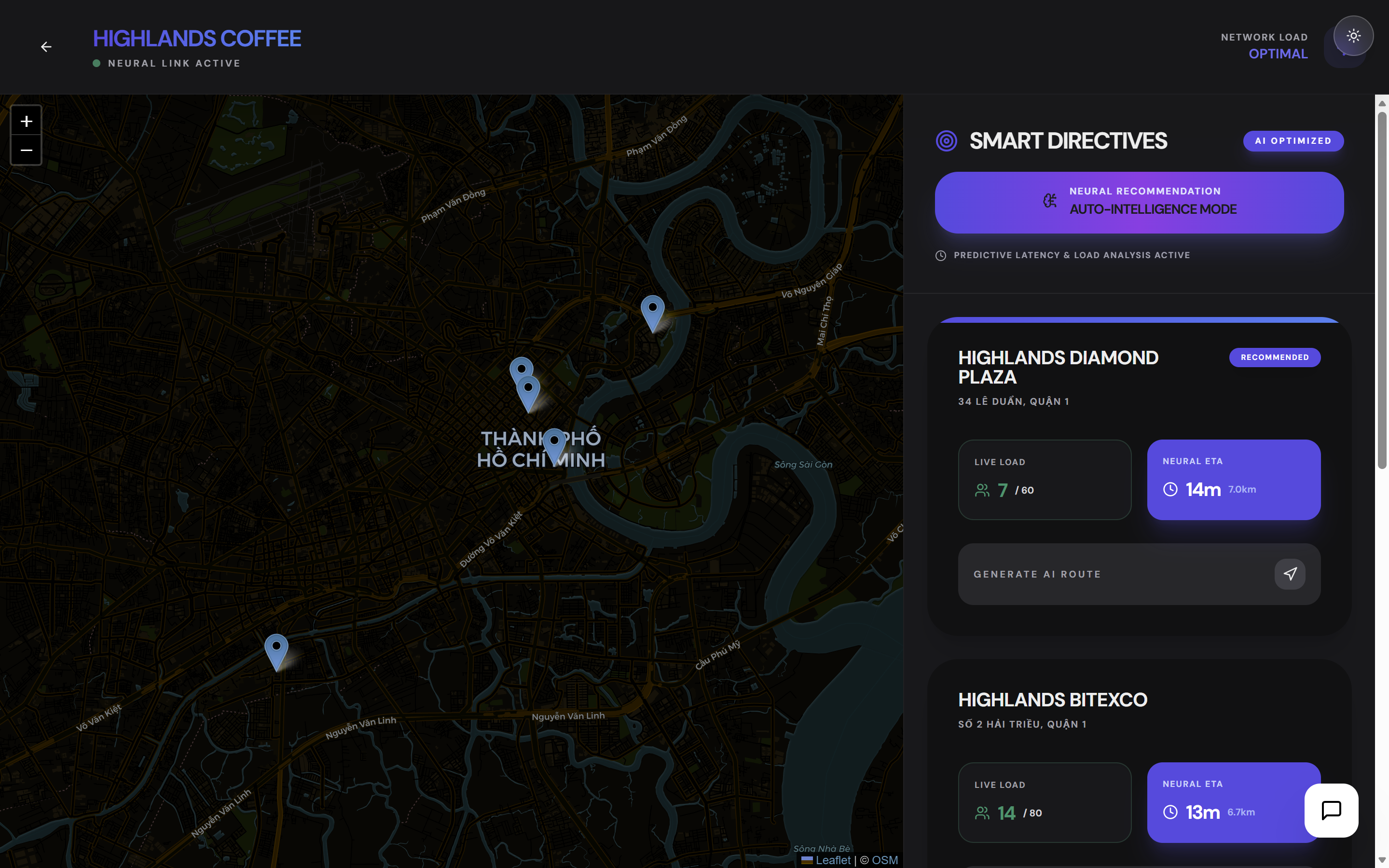Viewport: 1389px width, 868px height.
Task: Zoom in on the map
Action: [27, 121]
